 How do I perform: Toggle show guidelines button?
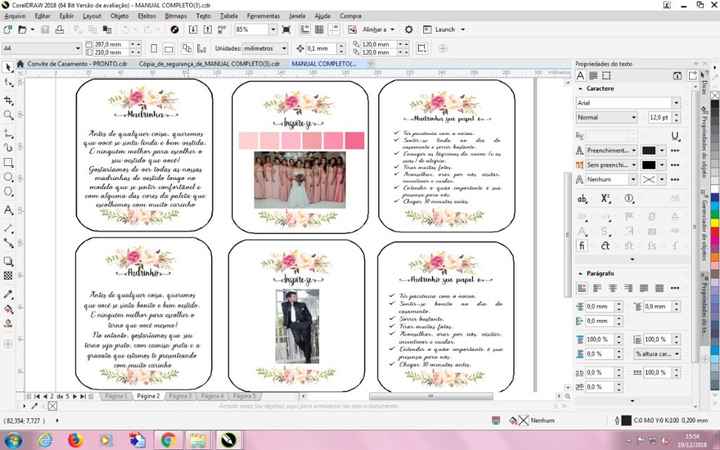pos(334,29)
